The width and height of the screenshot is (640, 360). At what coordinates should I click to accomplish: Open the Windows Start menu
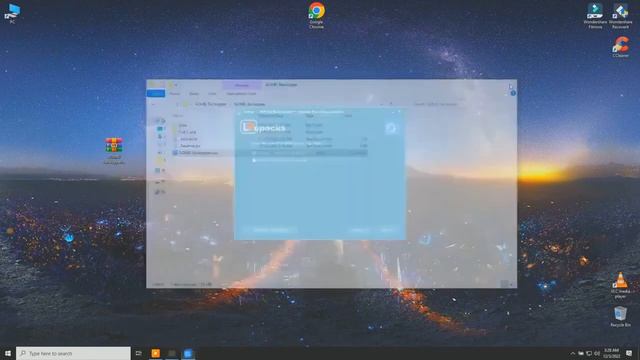tap(8, 353)
